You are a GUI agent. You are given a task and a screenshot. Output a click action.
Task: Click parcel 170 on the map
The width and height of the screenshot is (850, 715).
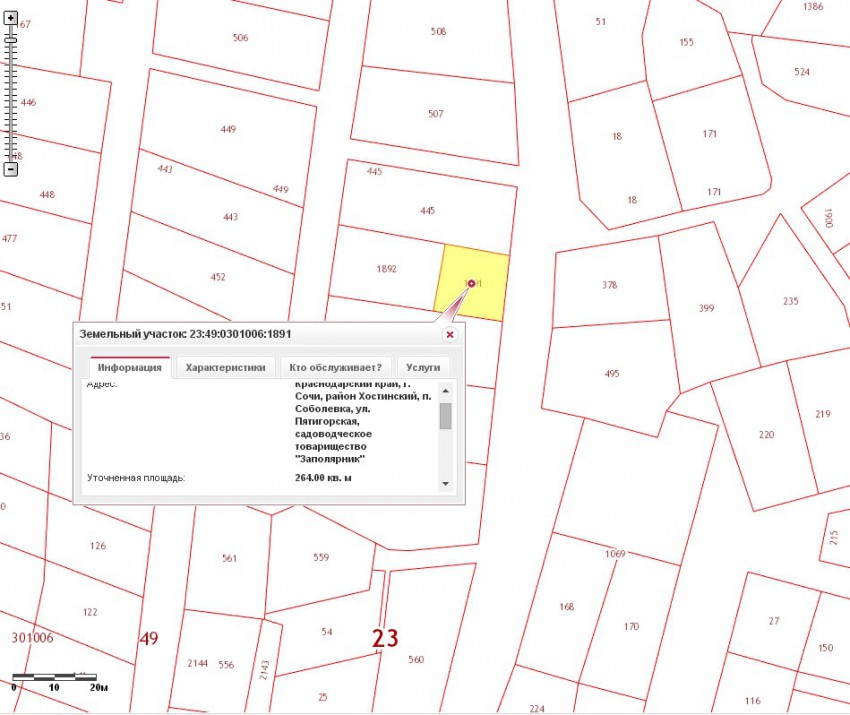coord(631,626)
